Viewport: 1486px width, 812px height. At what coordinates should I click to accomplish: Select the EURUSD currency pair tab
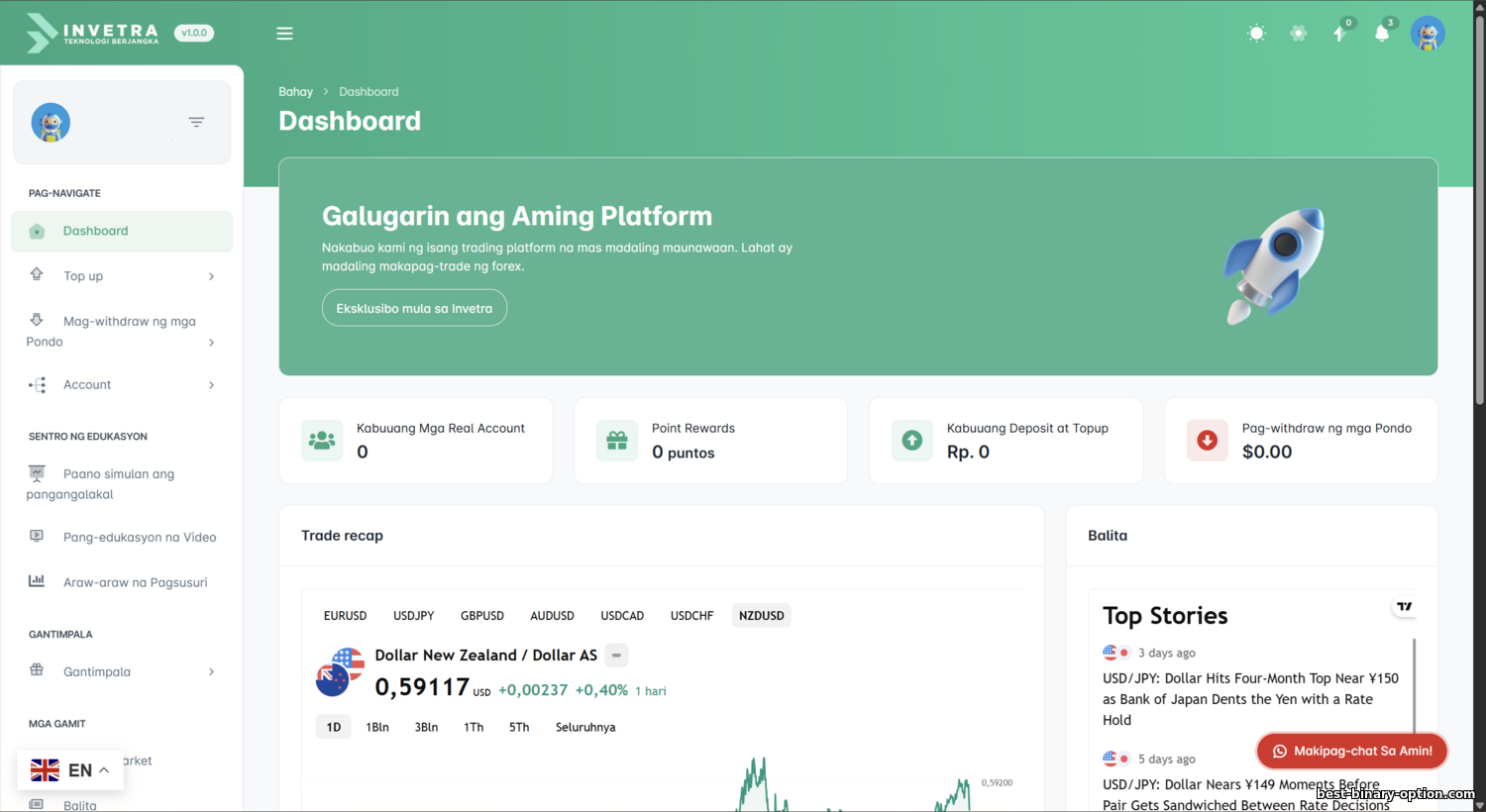pos(345,616)
